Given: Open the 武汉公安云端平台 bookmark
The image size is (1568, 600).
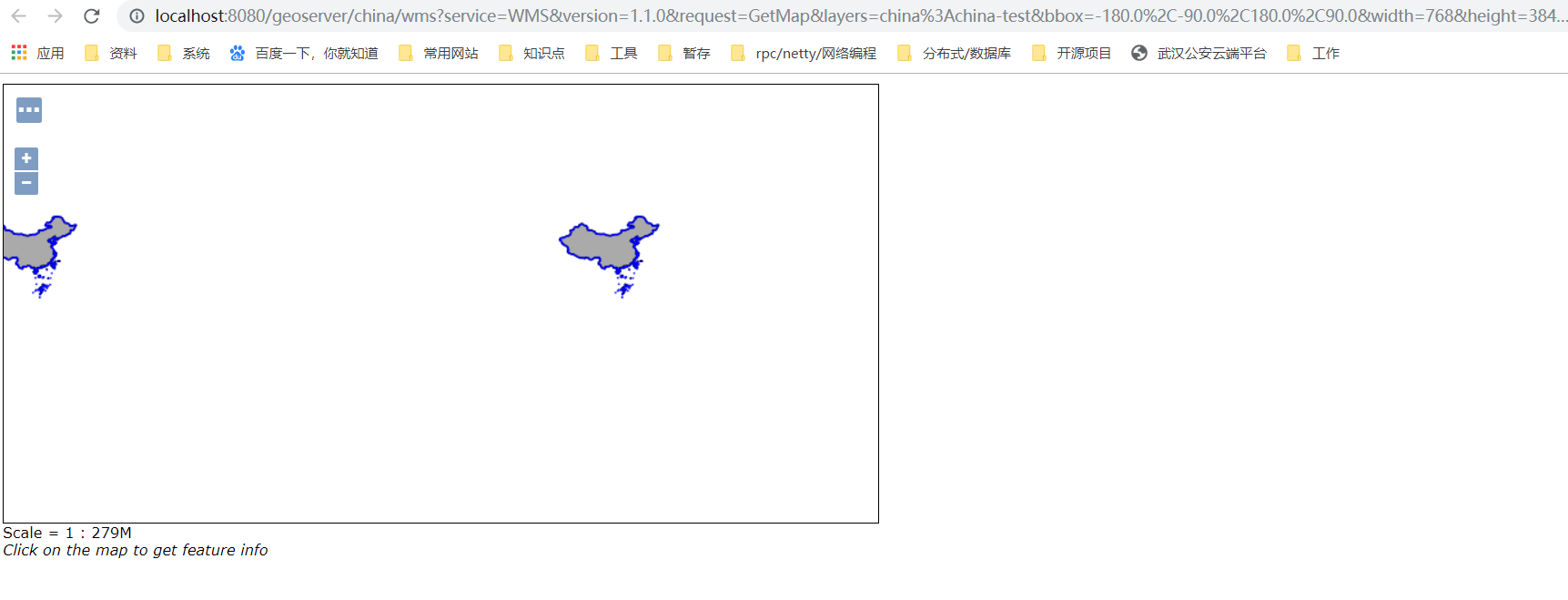Looking at the screenshot, I should [x=1199, y=53].
